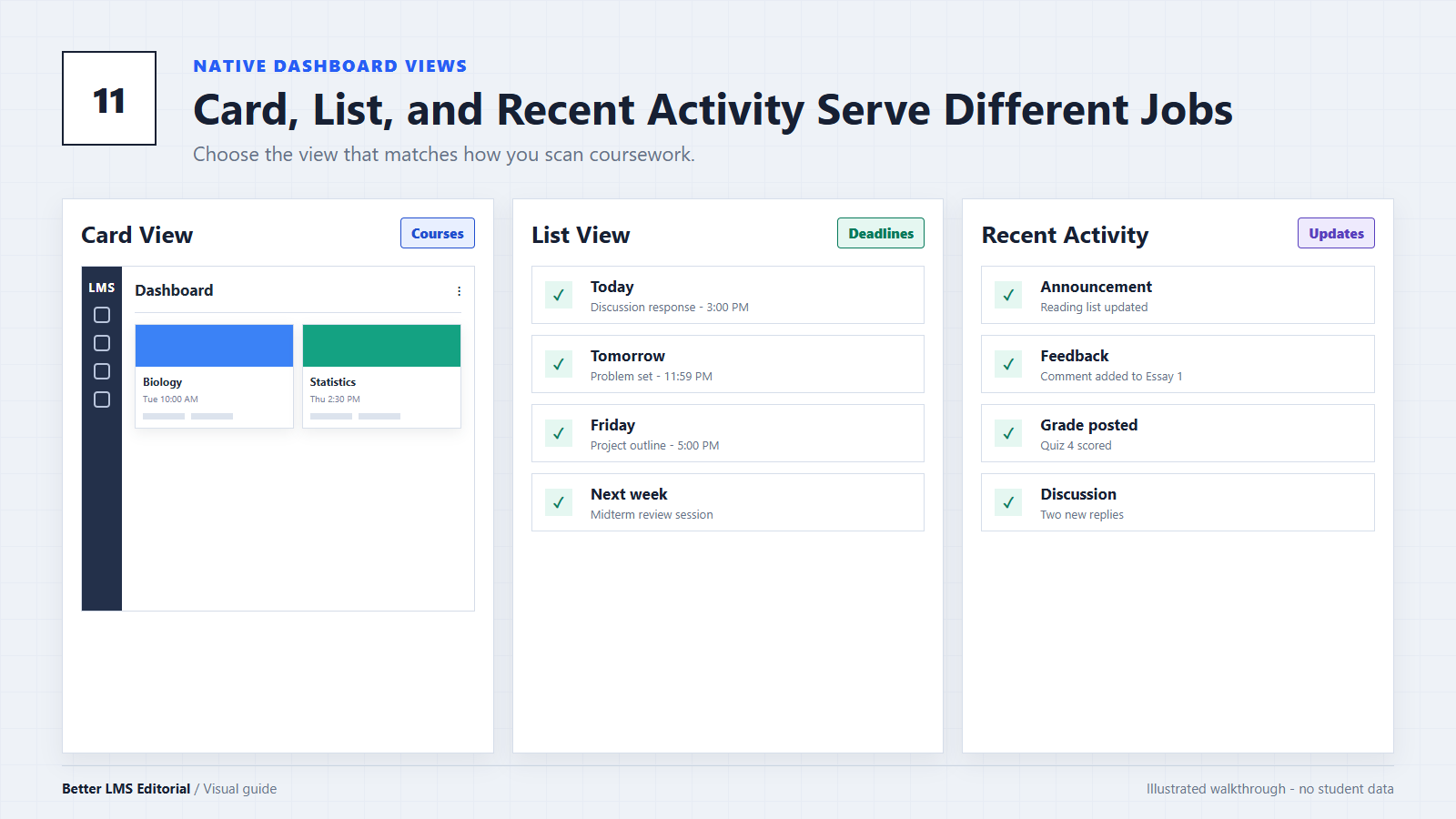Tick the checkmark for Today deadline
Viewport: 1456px width, 819px height.
tap(559, 295)
